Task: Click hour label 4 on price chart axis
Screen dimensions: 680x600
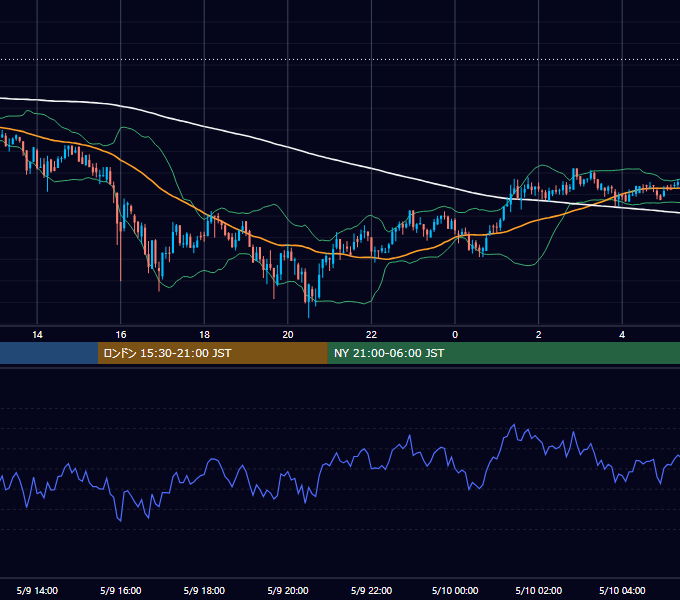Action: (622, 335)
